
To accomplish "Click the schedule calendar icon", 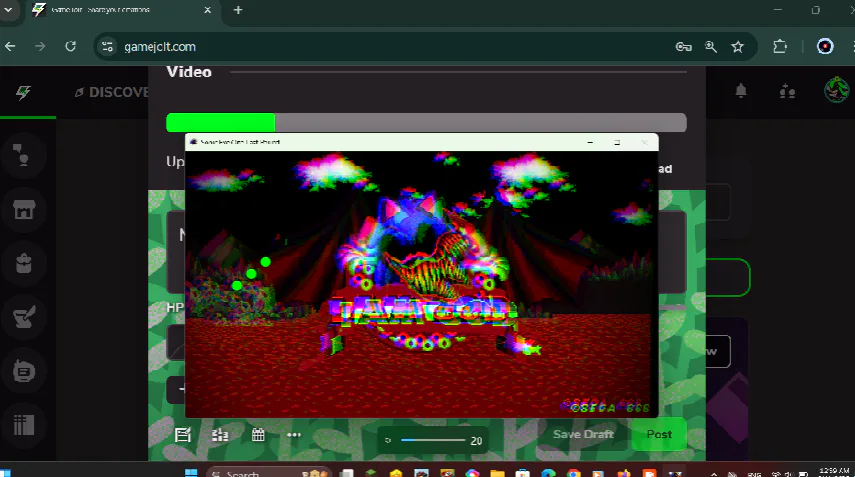I will click(x=258, y=435).
